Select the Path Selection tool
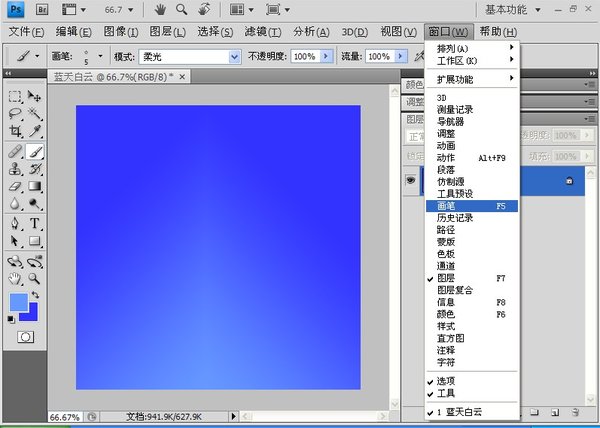 (15, 241)
